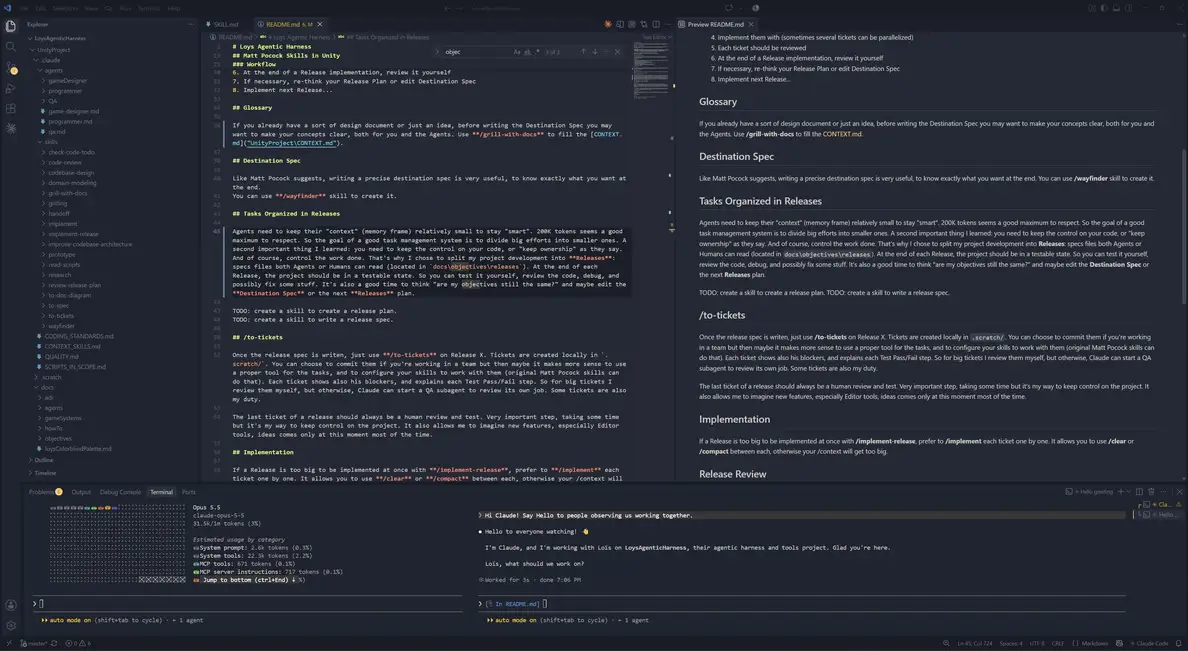Split the README.md editor right
Image resolution: width=1188 pixels, height=651 pixels.
click(656, 24)
